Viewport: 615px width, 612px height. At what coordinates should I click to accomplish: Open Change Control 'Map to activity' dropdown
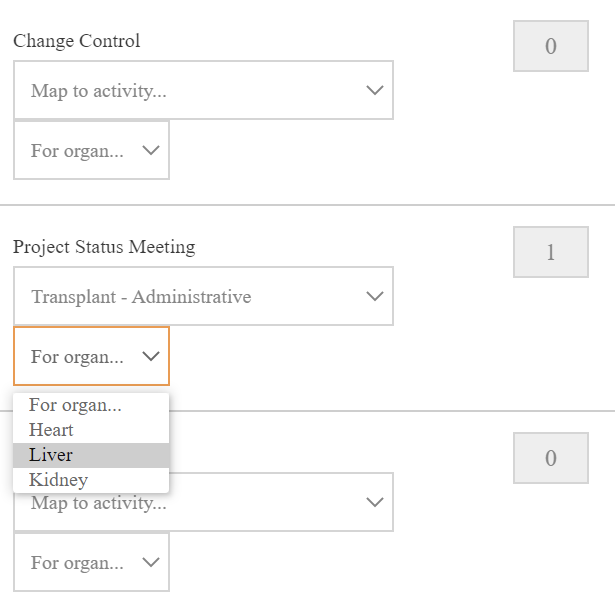[x=203, y=90]
